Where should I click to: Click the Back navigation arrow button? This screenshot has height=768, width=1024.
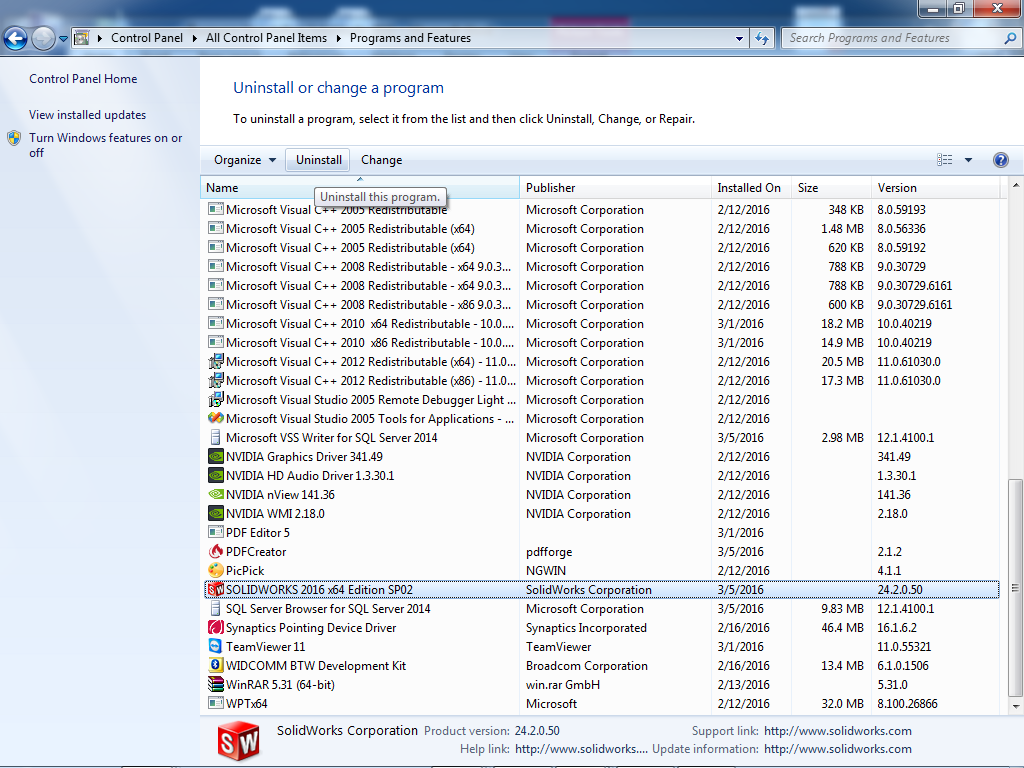[x=16, y=39]
